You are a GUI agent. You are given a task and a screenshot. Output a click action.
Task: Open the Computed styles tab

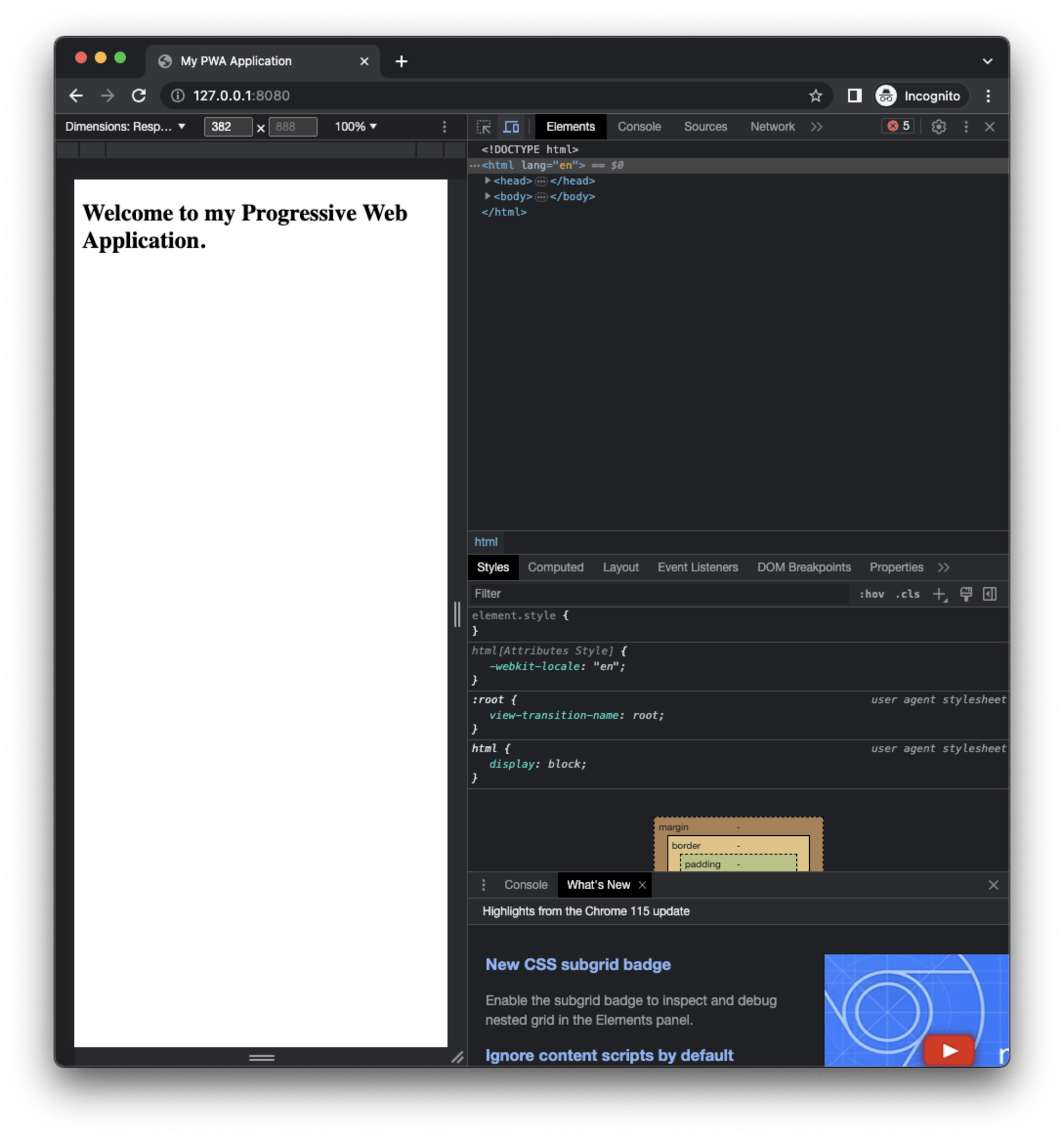[555, 567]
